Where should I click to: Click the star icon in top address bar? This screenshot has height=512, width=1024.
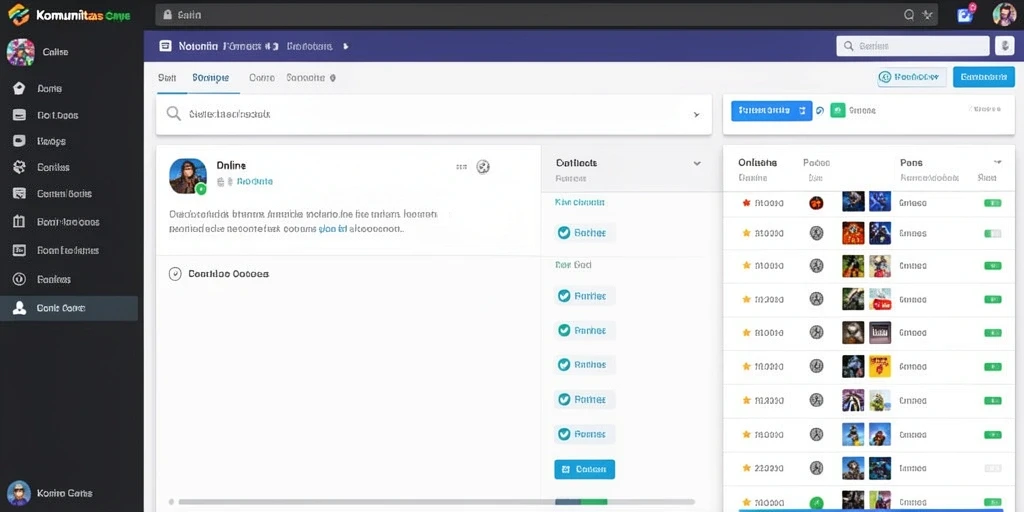(927, 14)
